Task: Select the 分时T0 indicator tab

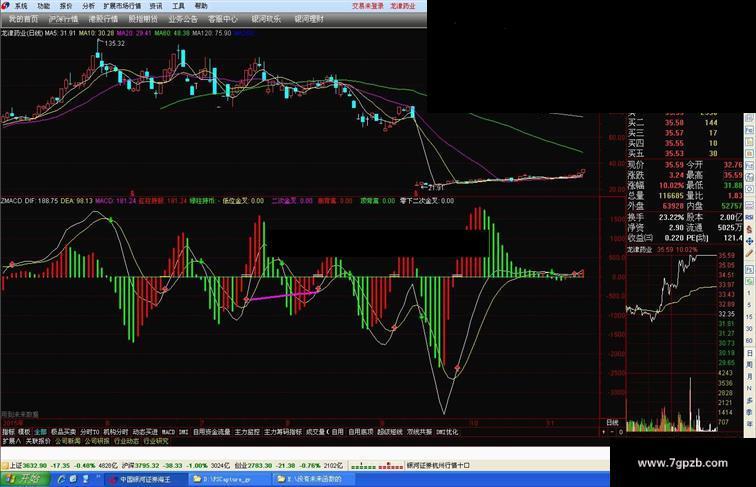Action: pos(90,432)
